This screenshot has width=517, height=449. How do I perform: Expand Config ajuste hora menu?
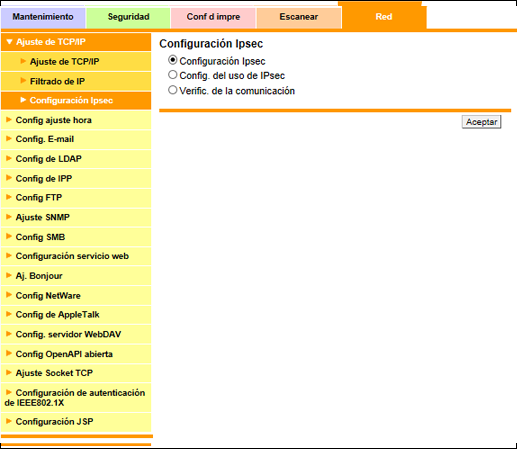76,120
